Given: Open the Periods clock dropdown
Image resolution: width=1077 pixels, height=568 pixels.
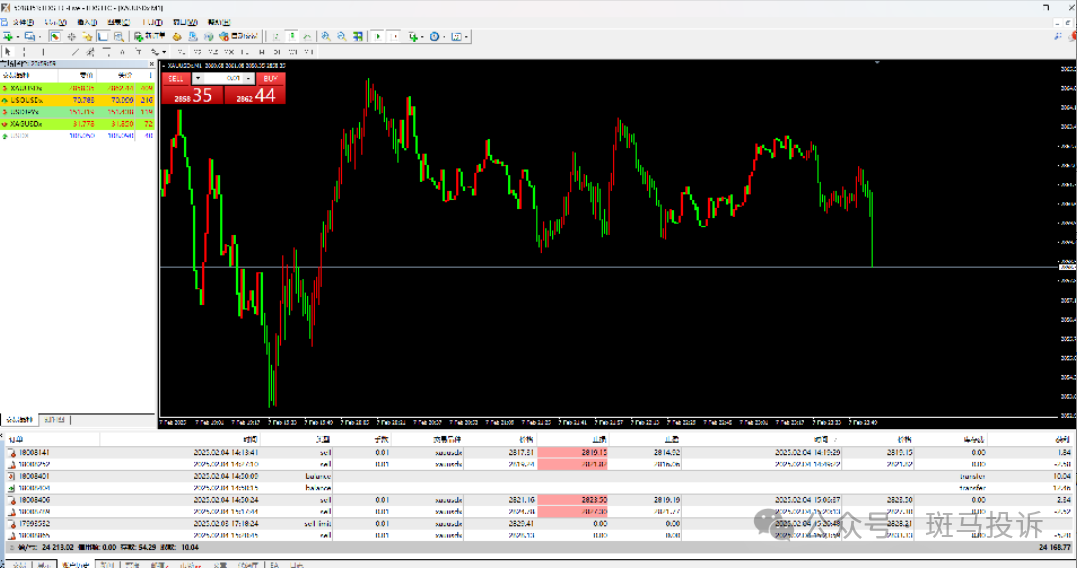Looking at the screenshot, I should tap(436, 36).
